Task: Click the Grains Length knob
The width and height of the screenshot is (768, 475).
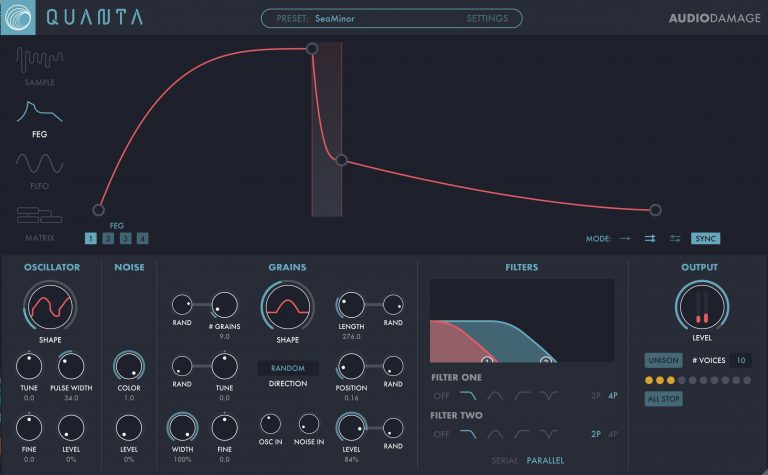Action: 351,305
